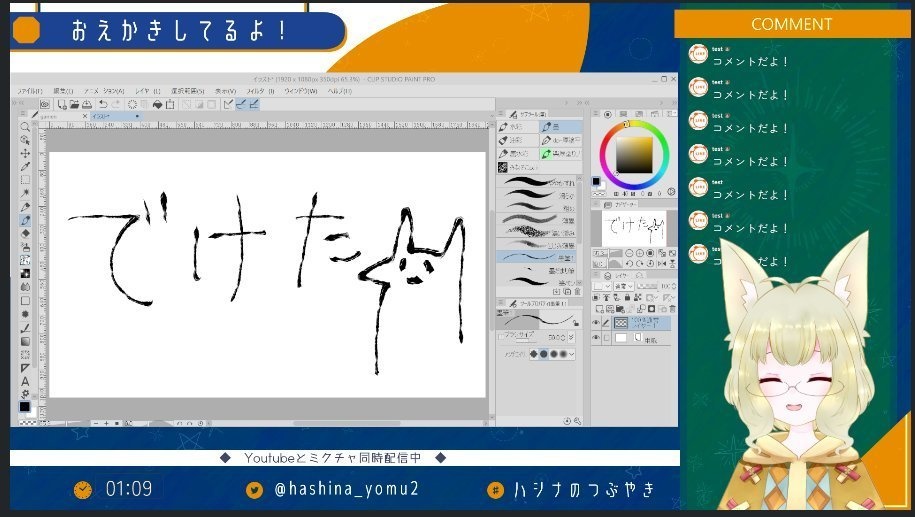Image resolution: width=915 pixels, height=517 pixels.
Task: Click the New document icon in command bar
Action: (62, 104)
